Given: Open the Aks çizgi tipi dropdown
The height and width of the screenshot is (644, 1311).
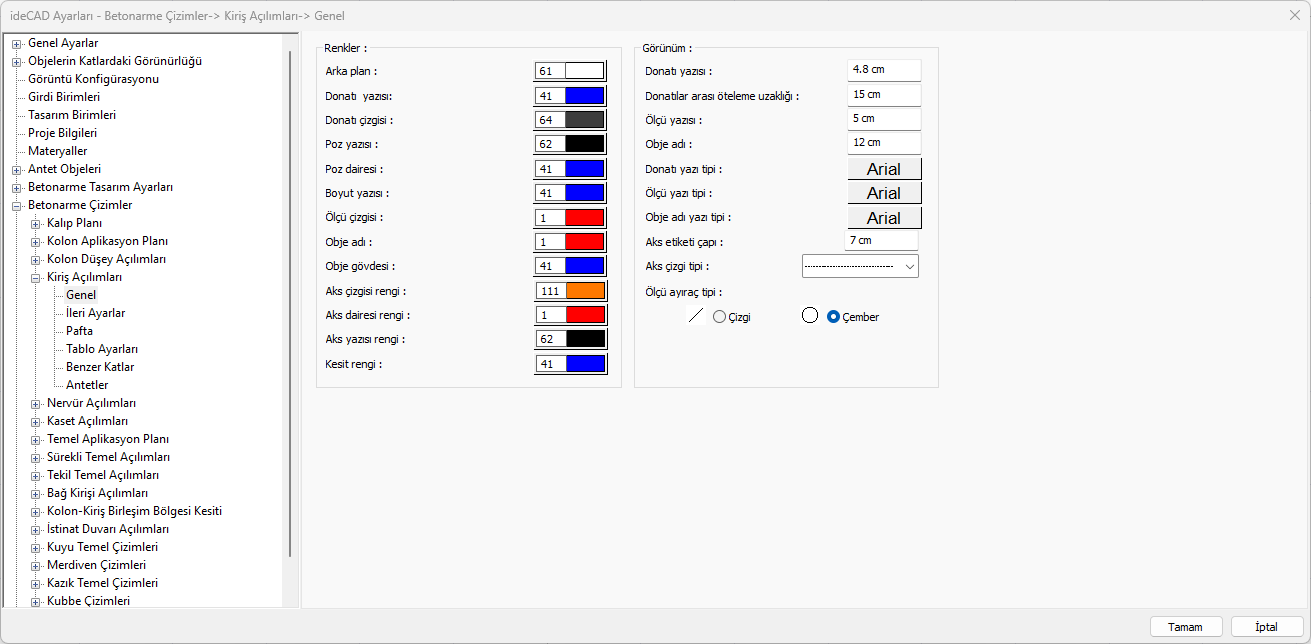Looking at the screenshot, I should tap(860, 266).
